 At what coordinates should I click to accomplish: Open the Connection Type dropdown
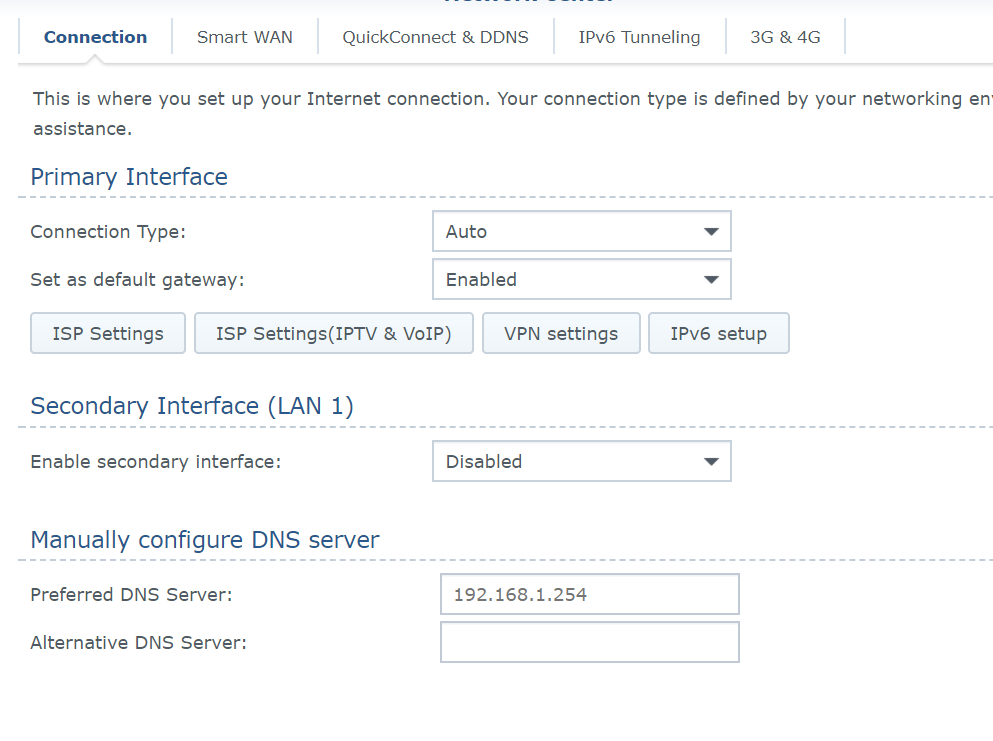tap(581, 231)
